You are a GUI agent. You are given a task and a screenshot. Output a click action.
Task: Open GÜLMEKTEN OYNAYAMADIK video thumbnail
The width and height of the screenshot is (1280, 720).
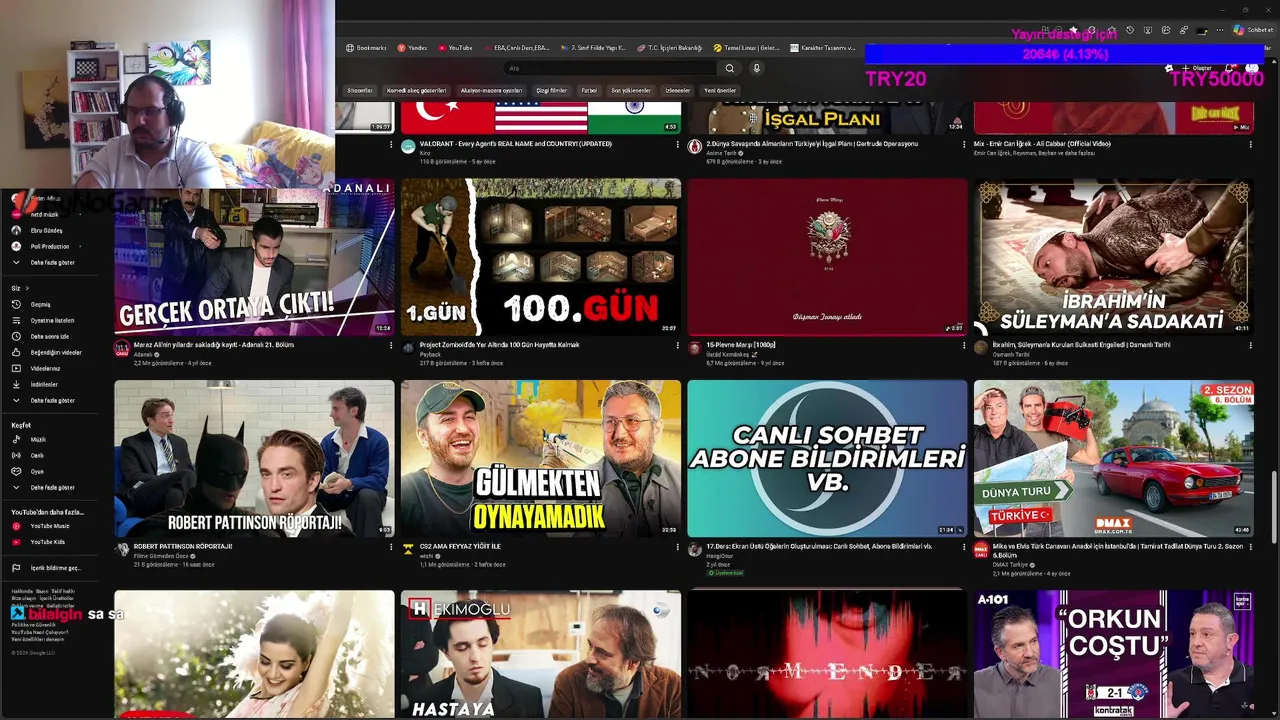pyautogui.click(x=541, y=459)
